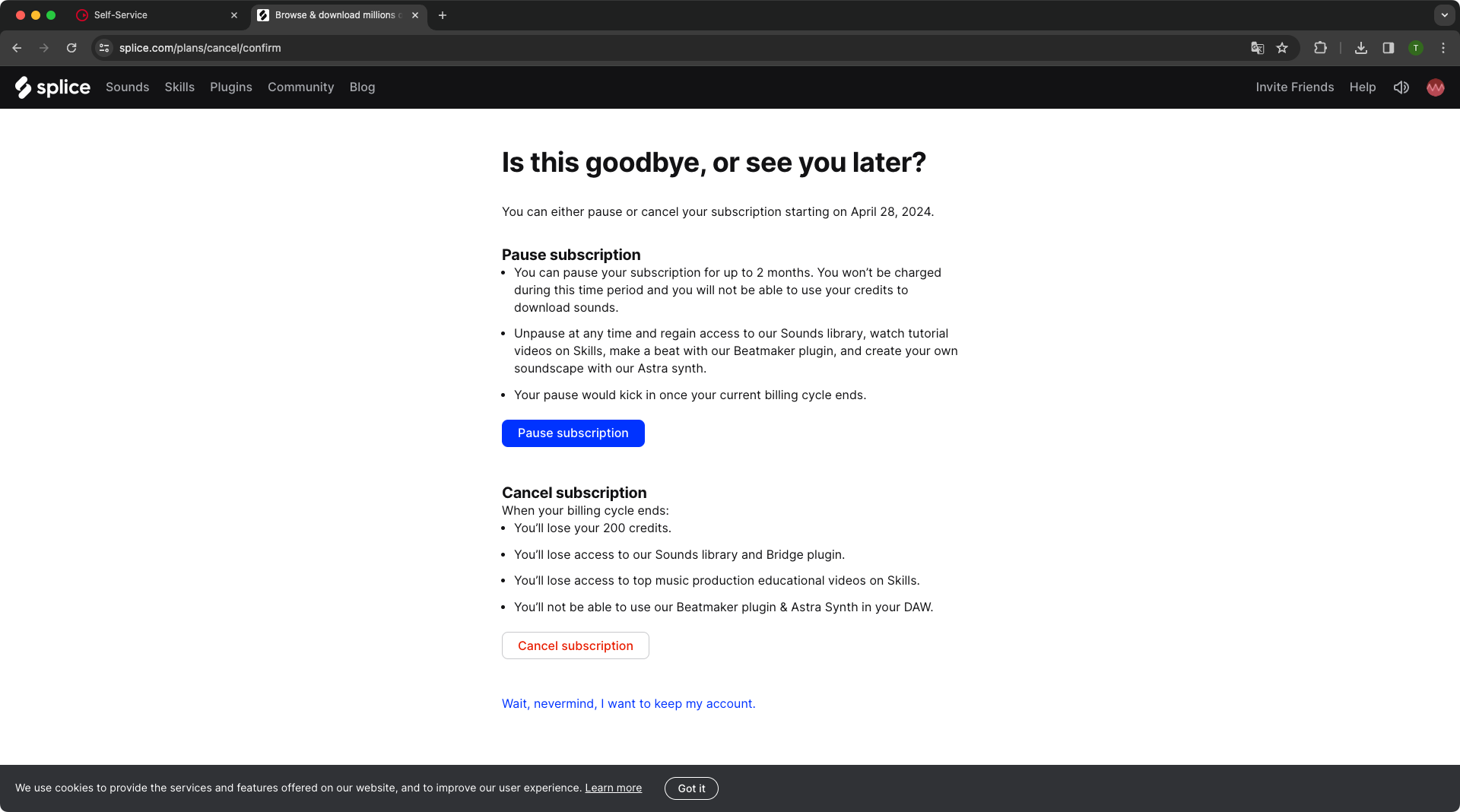The height and width of the screenshot is (812, 1460).
Task: Click 'Your pause would kick in' bullet text
Action: pyautogui.click(x=690, y=395)
